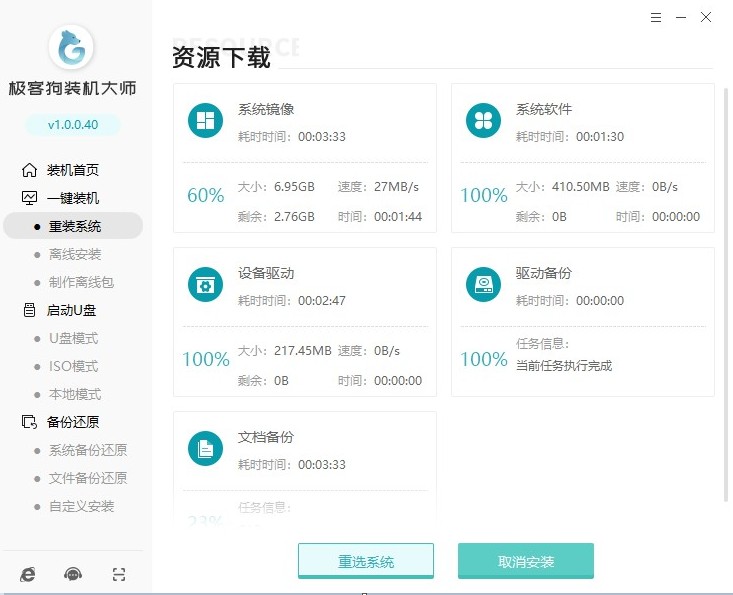
Task: Go to 装机首页 home page
Action: 72,170
